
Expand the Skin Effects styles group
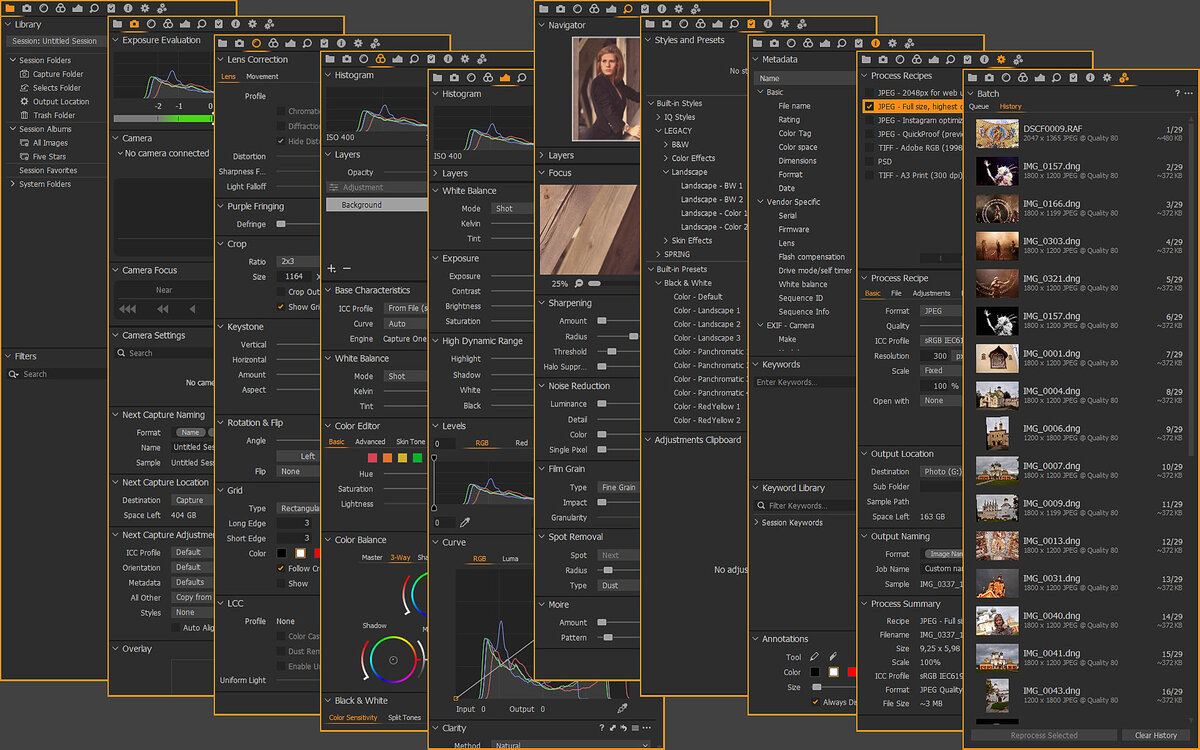[665, 240]
